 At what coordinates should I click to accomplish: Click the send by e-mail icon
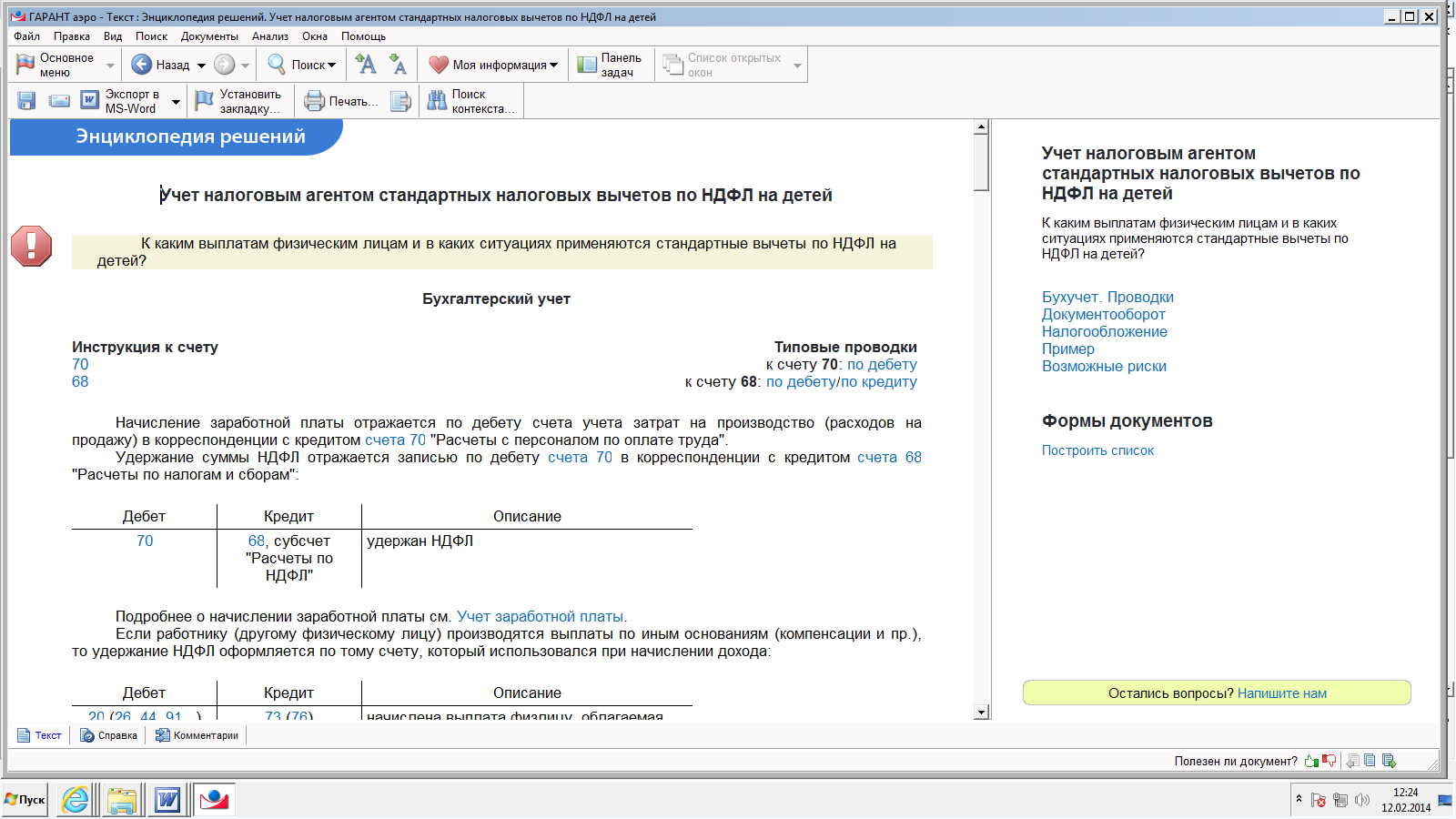59,101
